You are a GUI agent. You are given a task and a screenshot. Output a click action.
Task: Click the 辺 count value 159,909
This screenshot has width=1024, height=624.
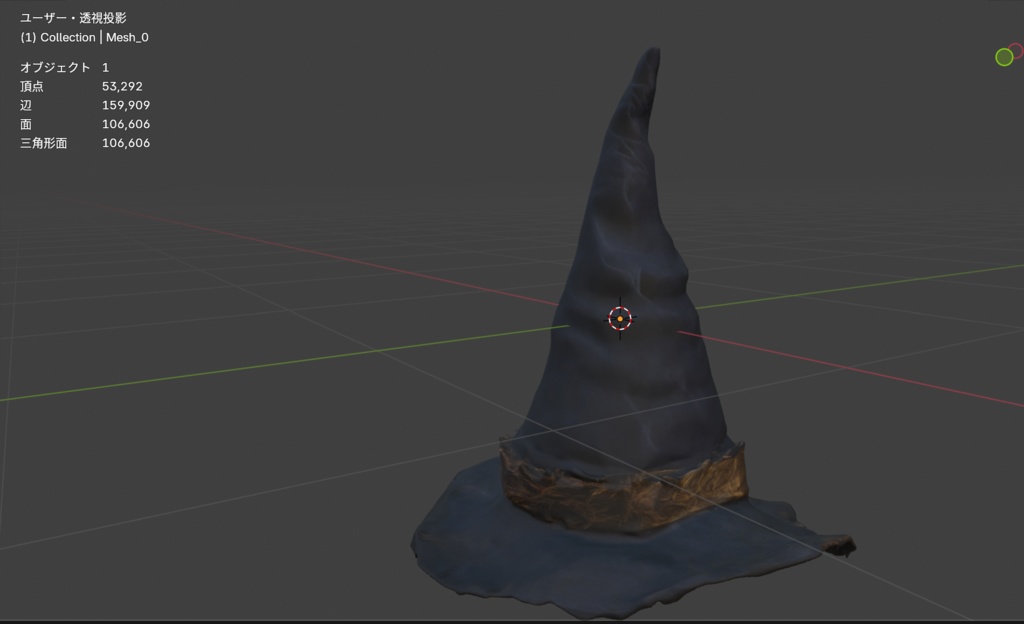pyautogui.click(x=126, y=105)
